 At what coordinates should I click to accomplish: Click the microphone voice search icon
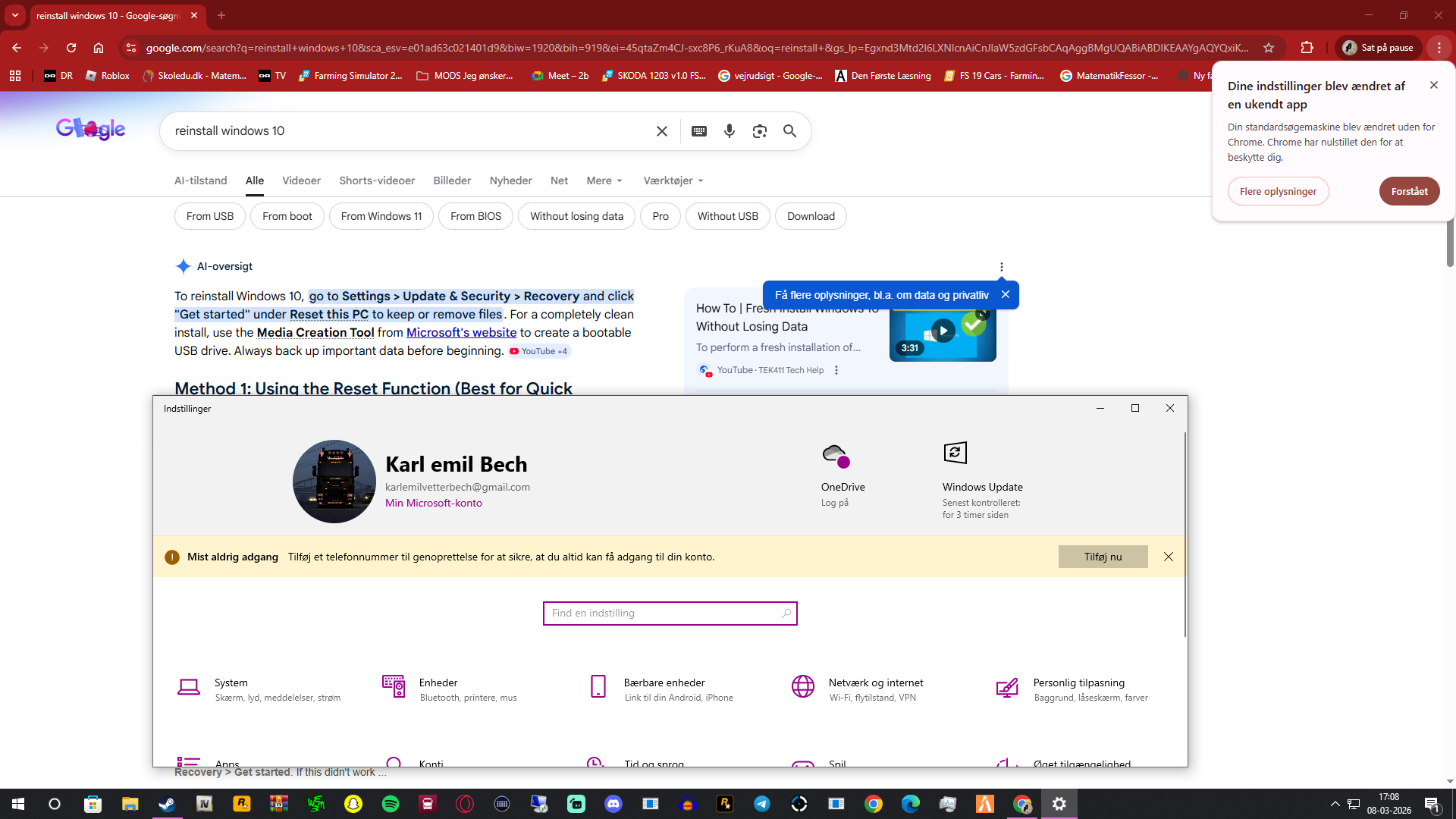coord(729,131)
